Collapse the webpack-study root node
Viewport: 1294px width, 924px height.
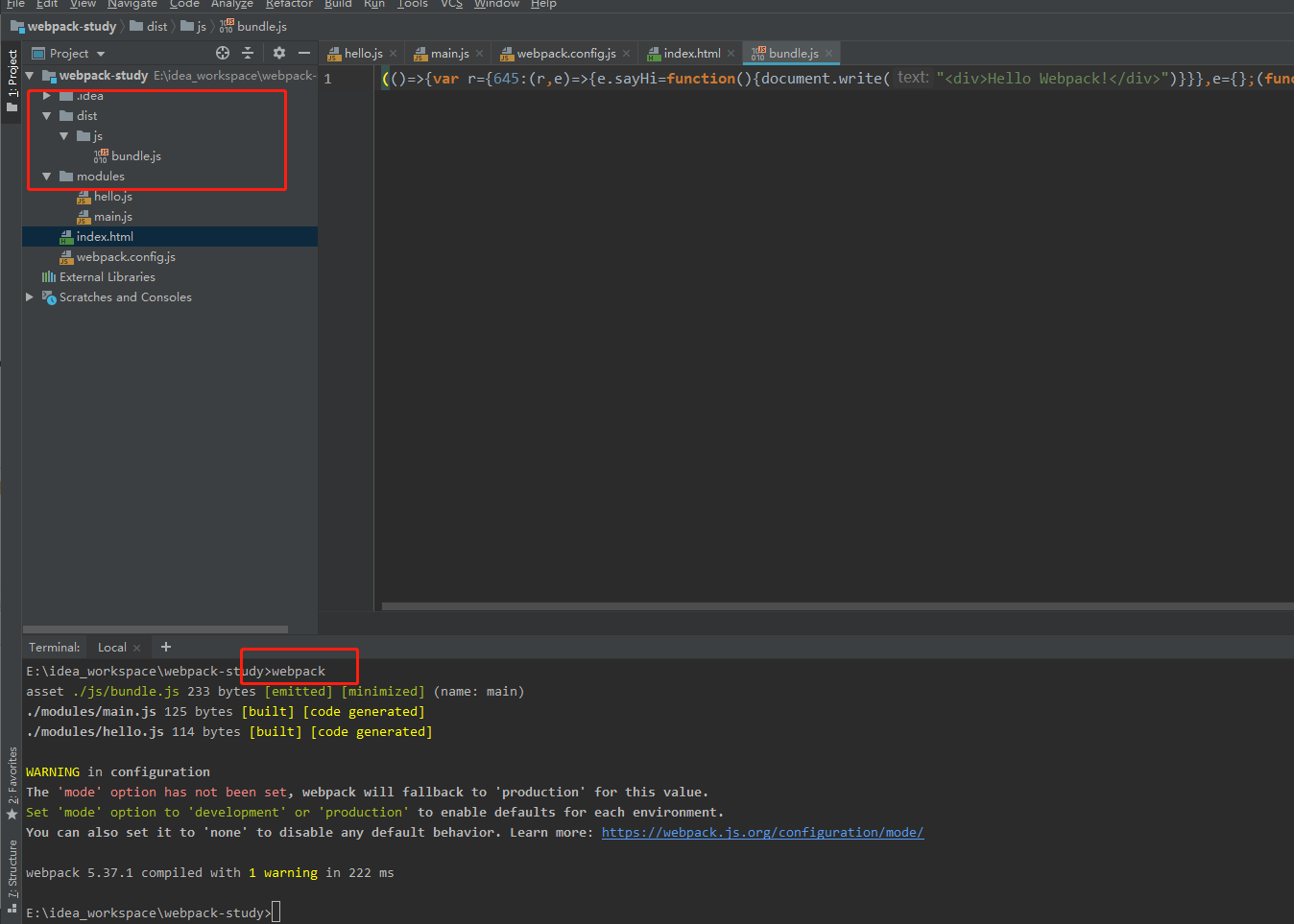pos(29,76)
